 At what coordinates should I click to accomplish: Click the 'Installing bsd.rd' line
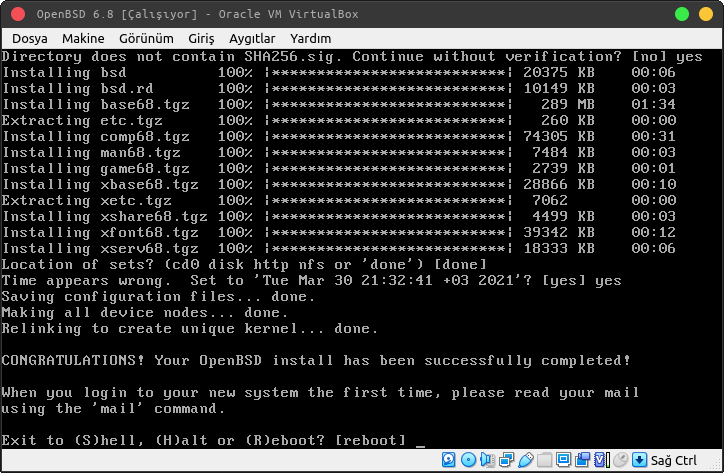click(338, 88)
